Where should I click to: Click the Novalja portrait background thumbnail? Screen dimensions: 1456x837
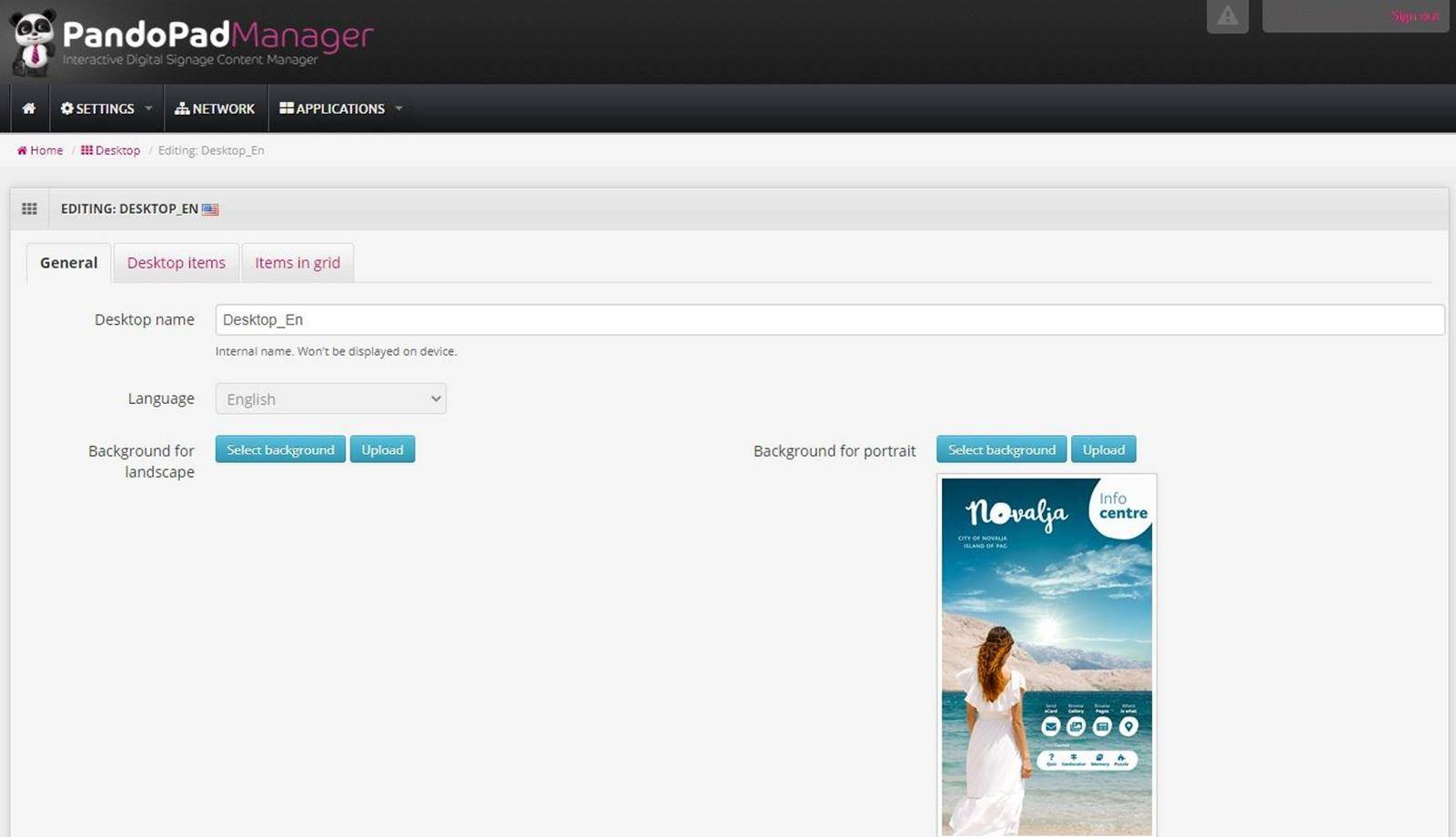(x=1046, y=655)
